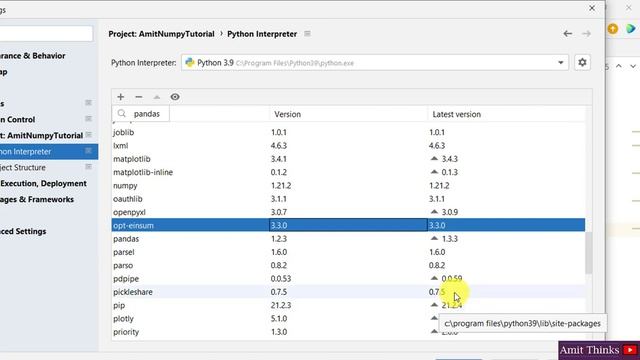Select the parsel package row
Image resolution: width=640 pixels, height=360 pixels.
click(x=348, y=252)
